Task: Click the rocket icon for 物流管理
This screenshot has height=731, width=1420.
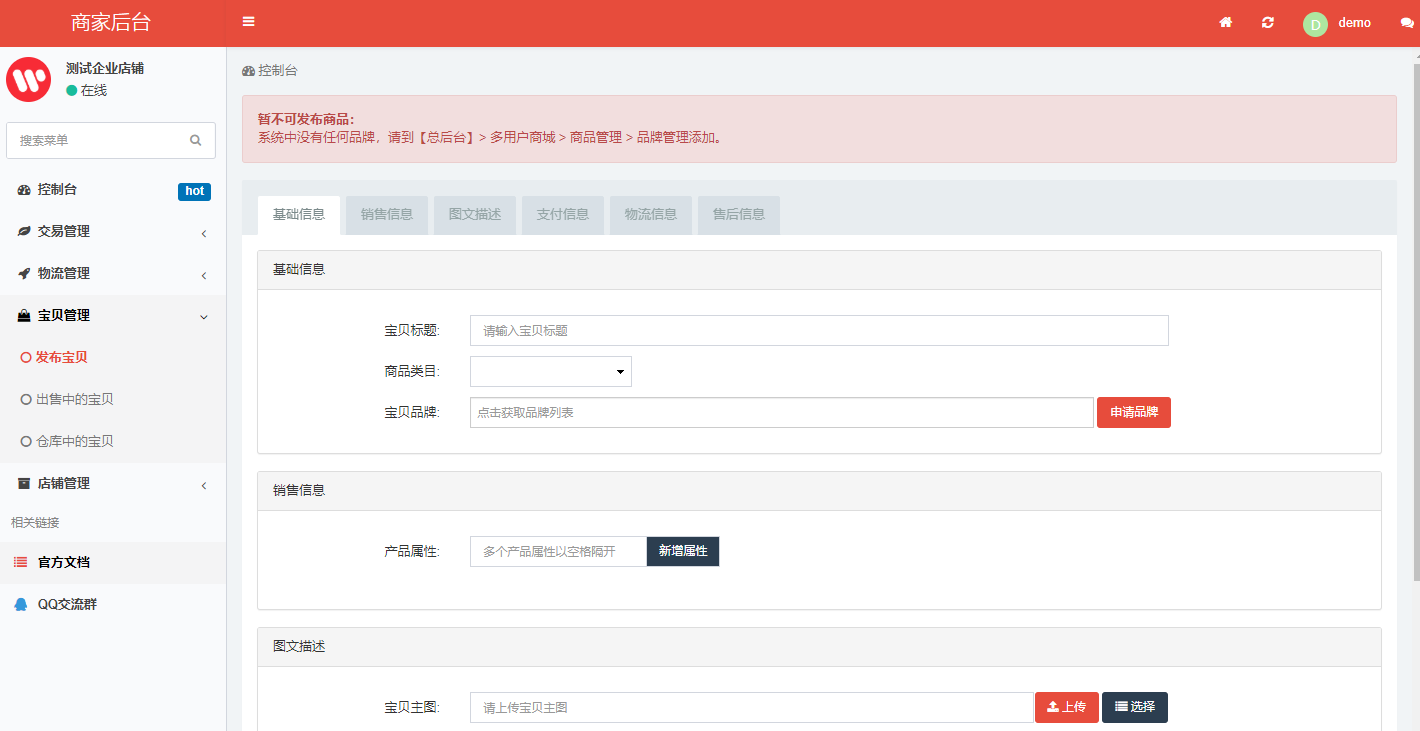Action: tap(24, 273)
